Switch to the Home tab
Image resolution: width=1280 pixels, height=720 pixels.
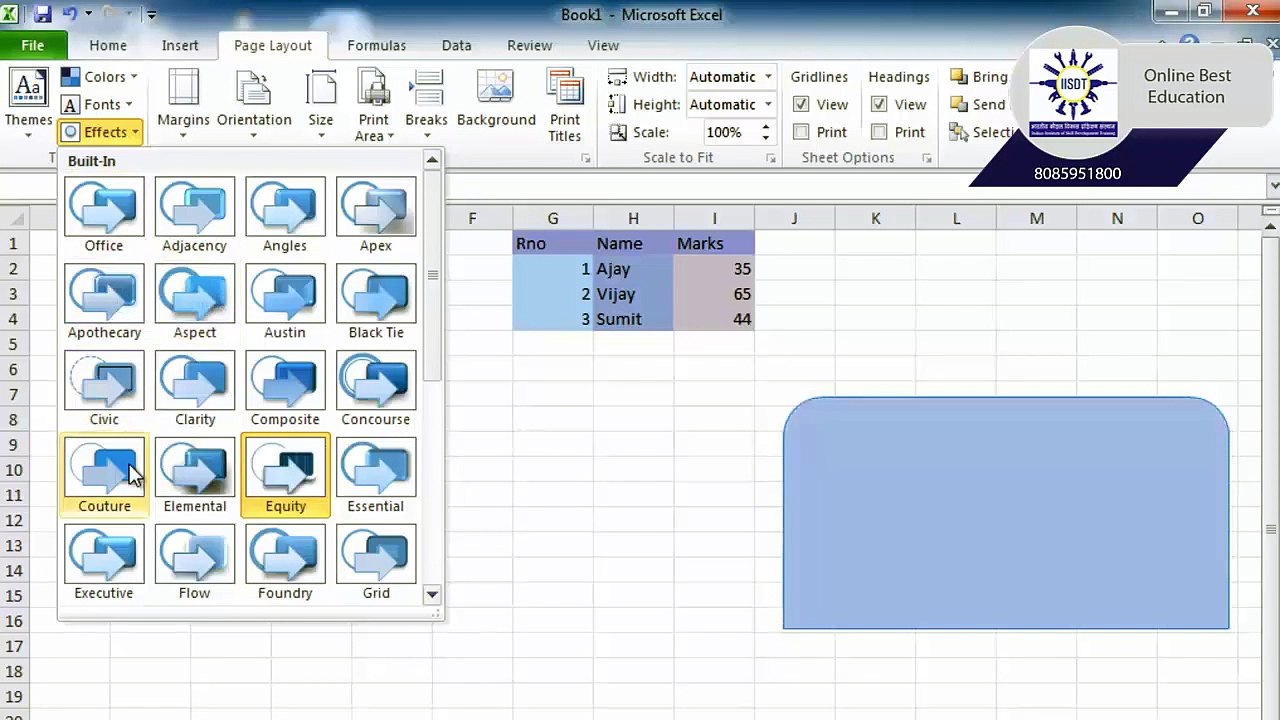coord(108,45)
